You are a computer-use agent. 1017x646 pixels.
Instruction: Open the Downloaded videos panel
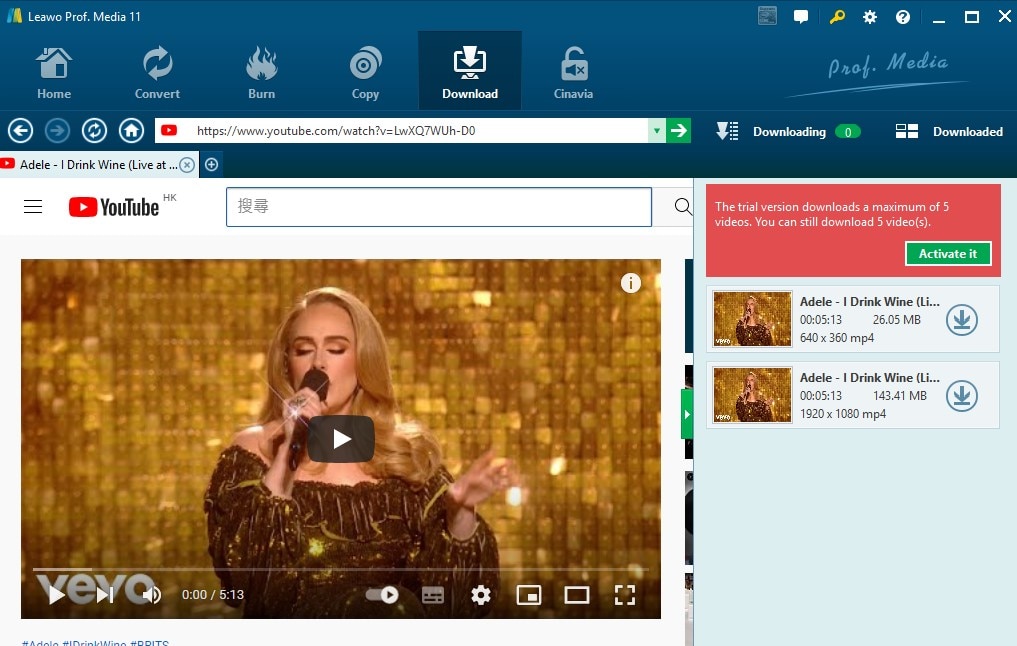pyautogui.click(x=949, y=132)
